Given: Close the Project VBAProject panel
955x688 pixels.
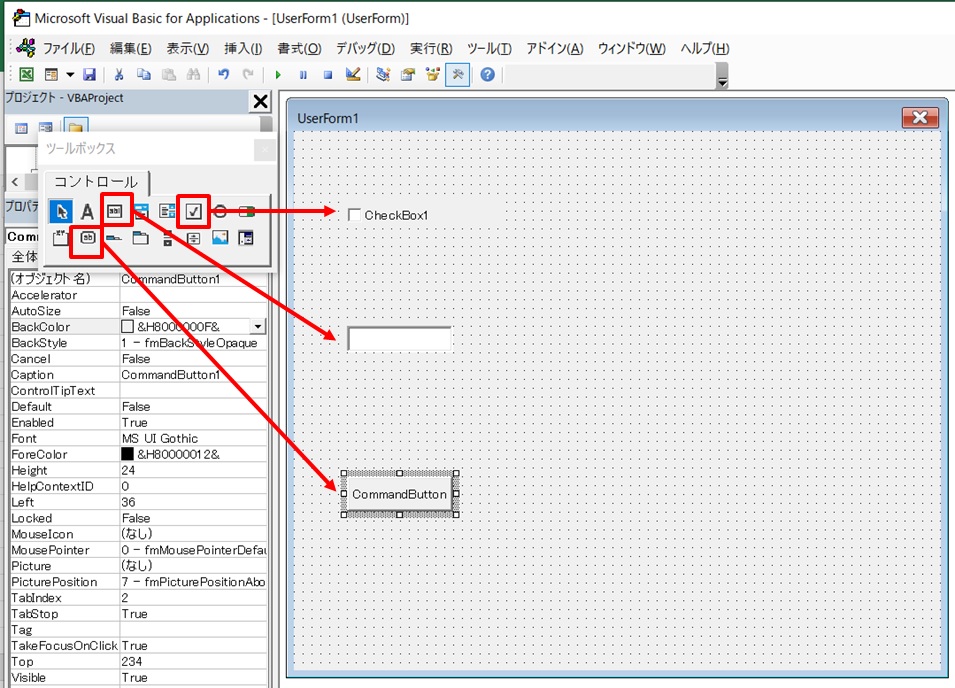Looking at the screenshot, I should pyautogui.click(x=260, y=101).
